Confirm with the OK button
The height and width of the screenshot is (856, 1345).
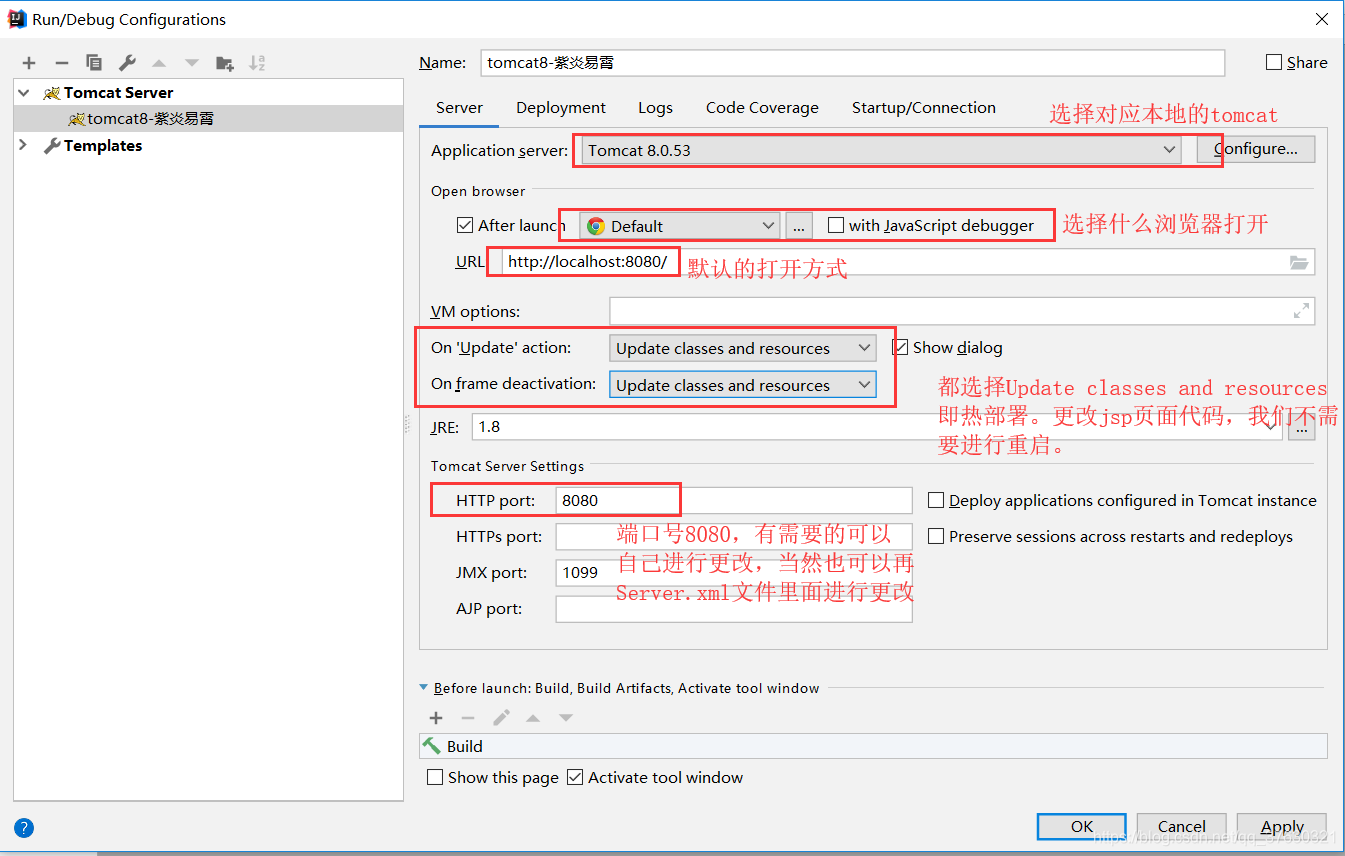click(1082, 826)
